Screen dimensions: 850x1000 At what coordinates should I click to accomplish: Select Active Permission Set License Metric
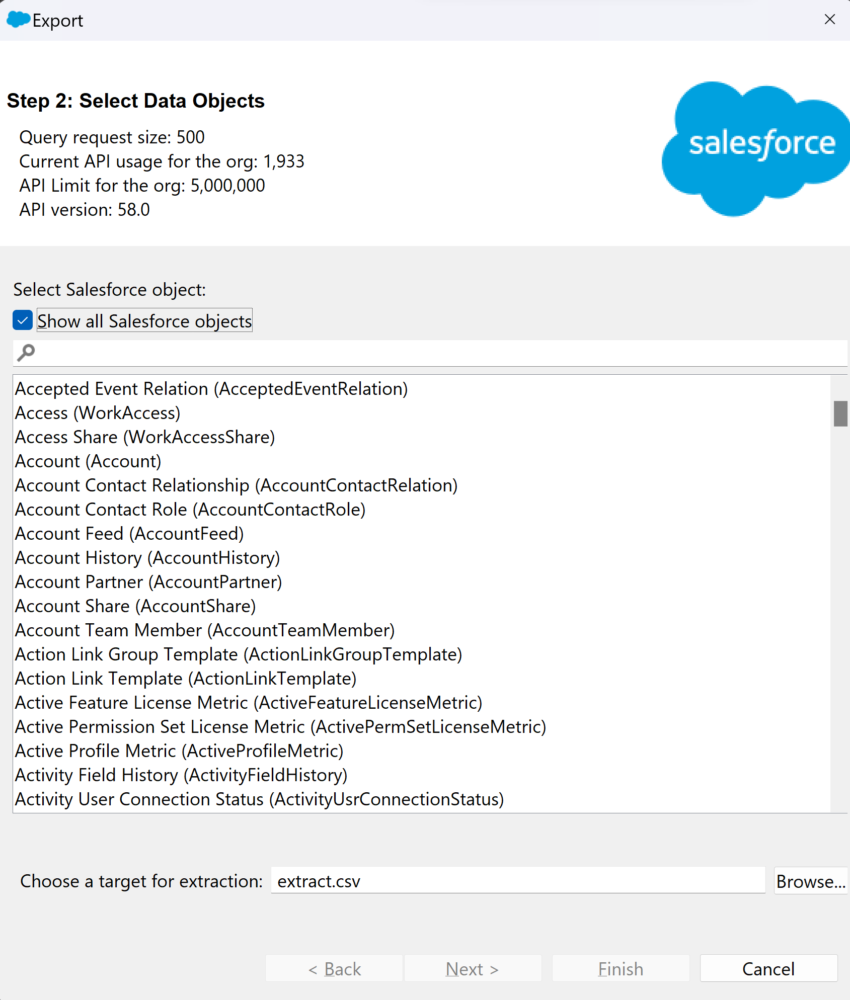pos(421,727)
